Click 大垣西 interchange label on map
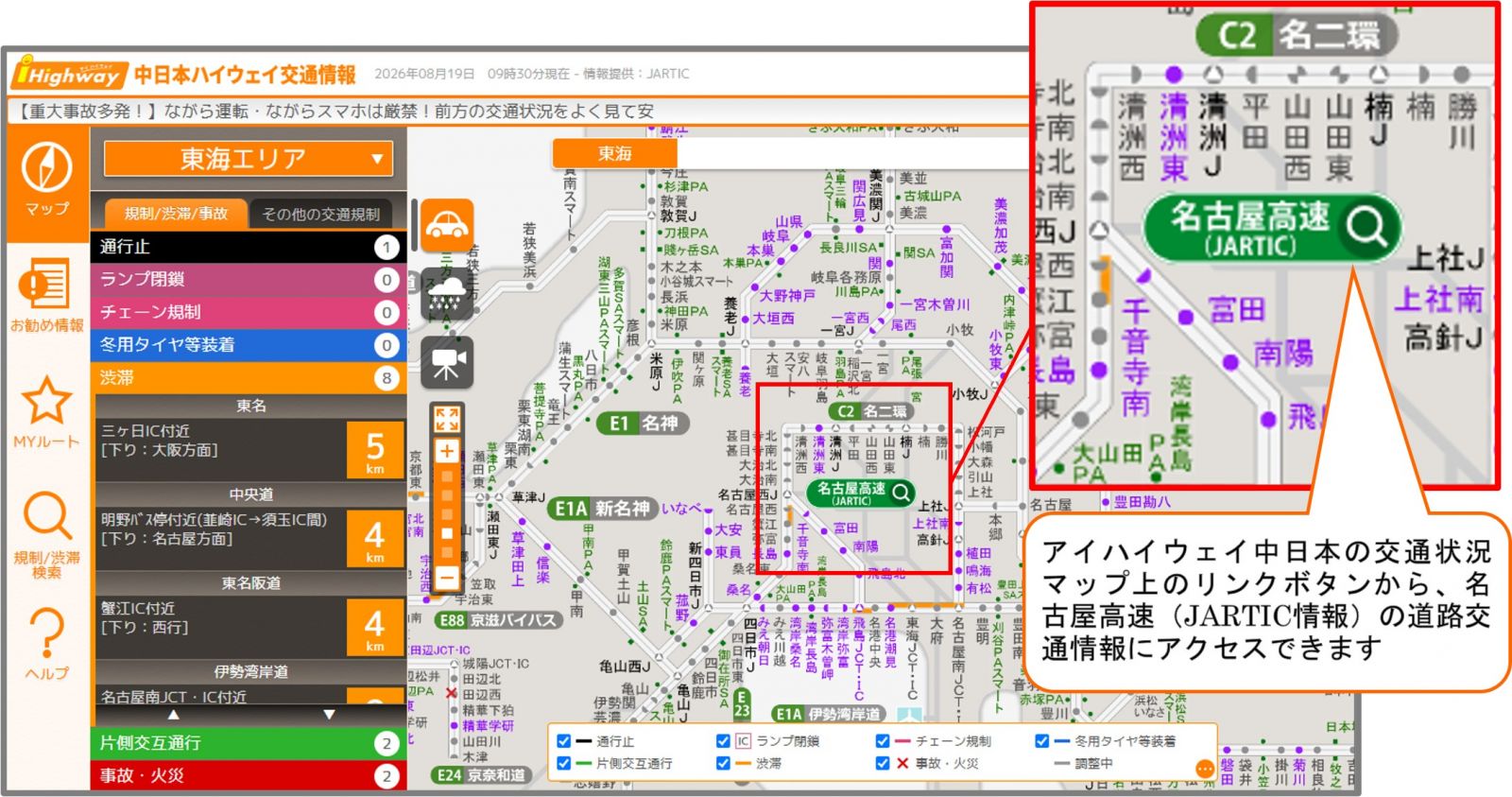The image size is (1512, 797). click(x=773, y=319)
